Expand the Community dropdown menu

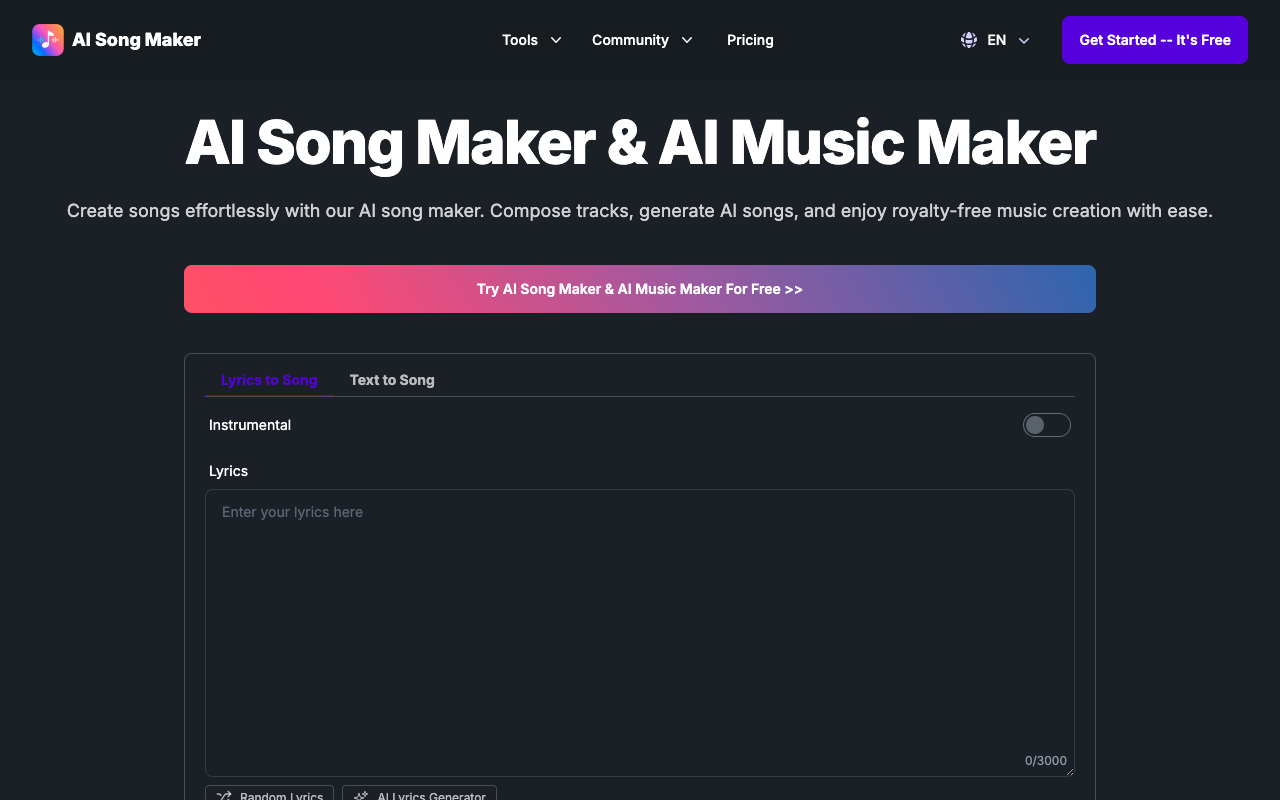(x=642, y=40)
